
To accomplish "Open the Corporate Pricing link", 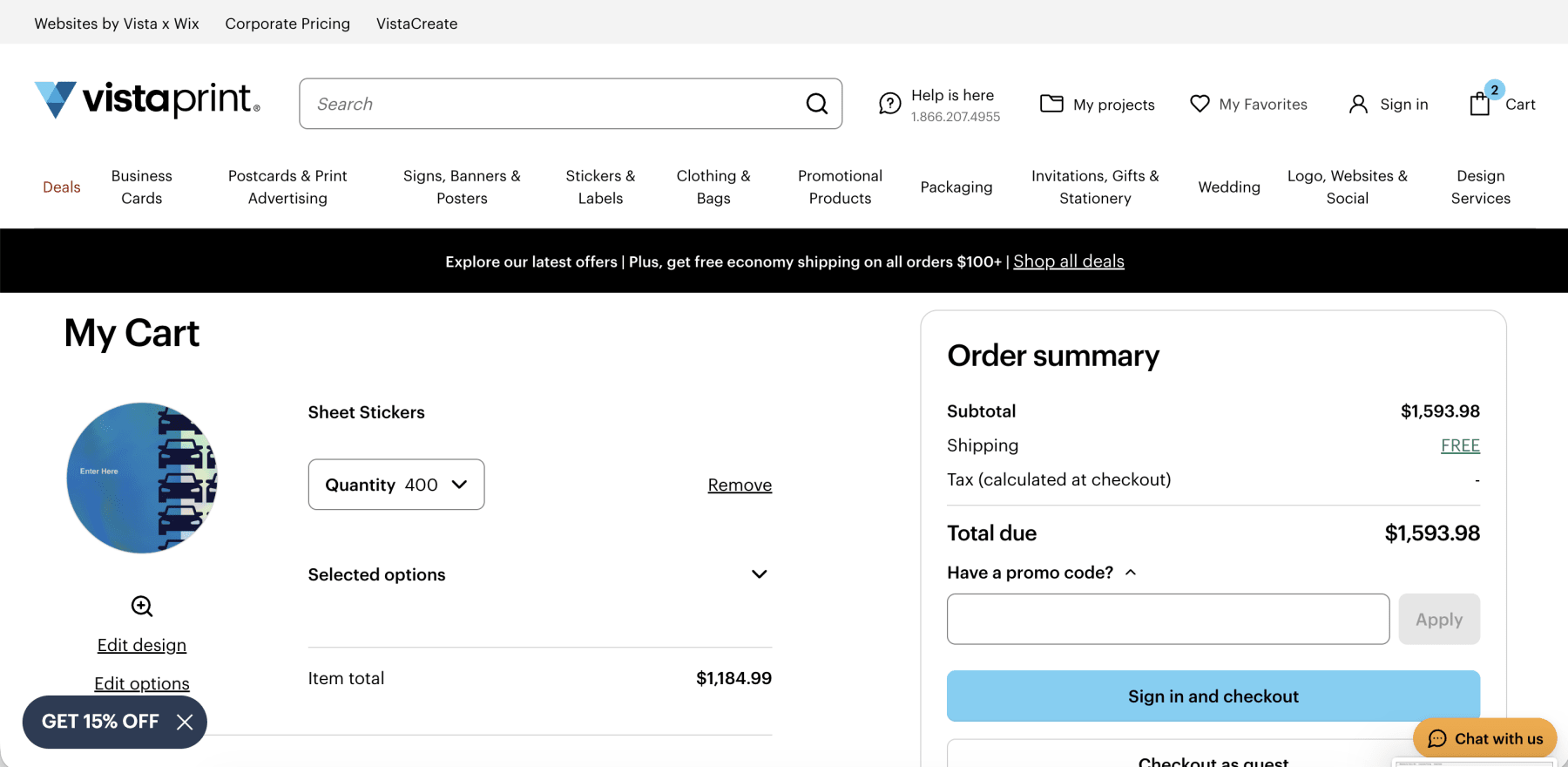I will [287, 24].
